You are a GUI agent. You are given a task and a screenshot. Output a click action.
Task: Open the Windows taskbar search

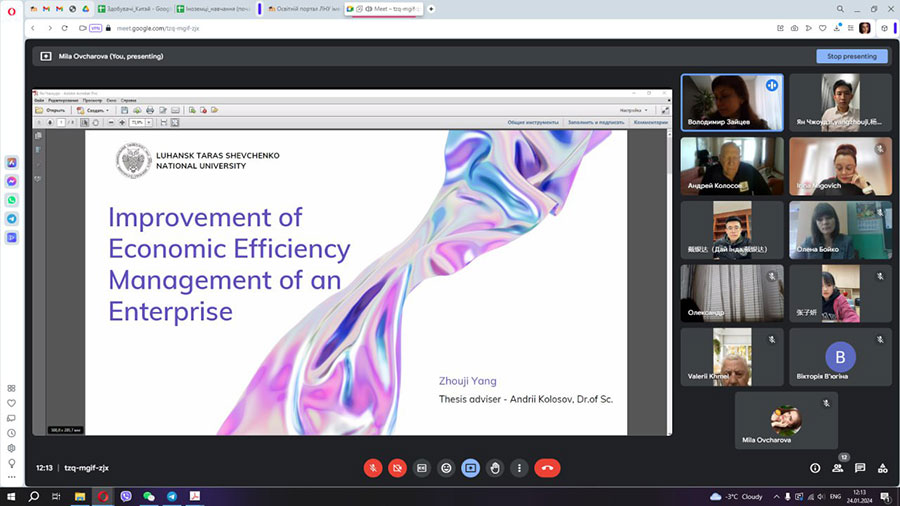tap(34, 496)
